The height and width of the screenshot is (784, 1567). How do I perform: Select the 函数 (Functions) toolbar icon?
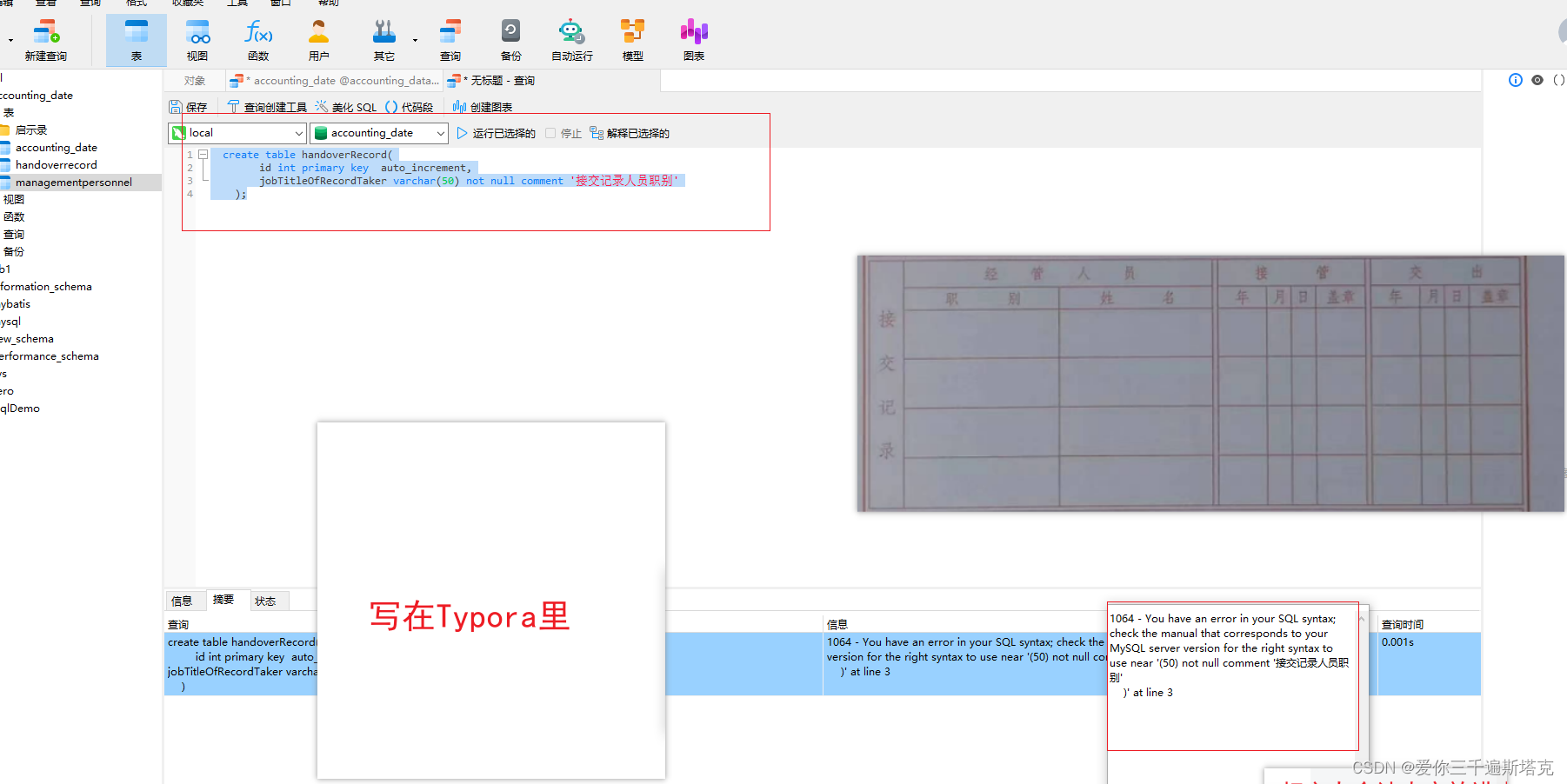(258, 39)
